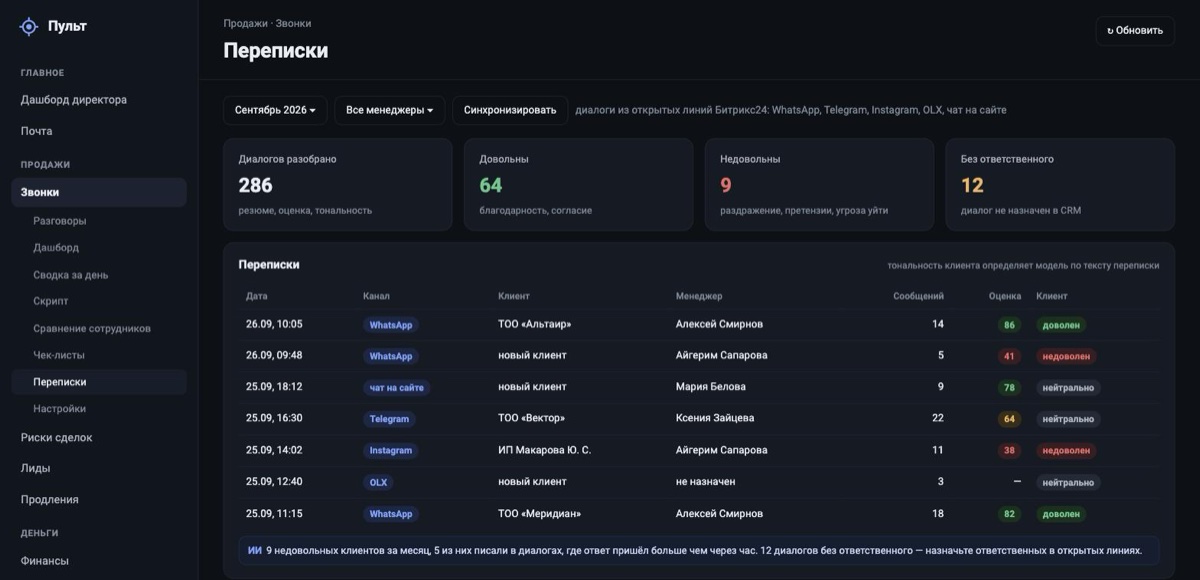Go to Почта in sidebar
The image size is (1200, 580).
pyautogui.click(x=37, y=131)
